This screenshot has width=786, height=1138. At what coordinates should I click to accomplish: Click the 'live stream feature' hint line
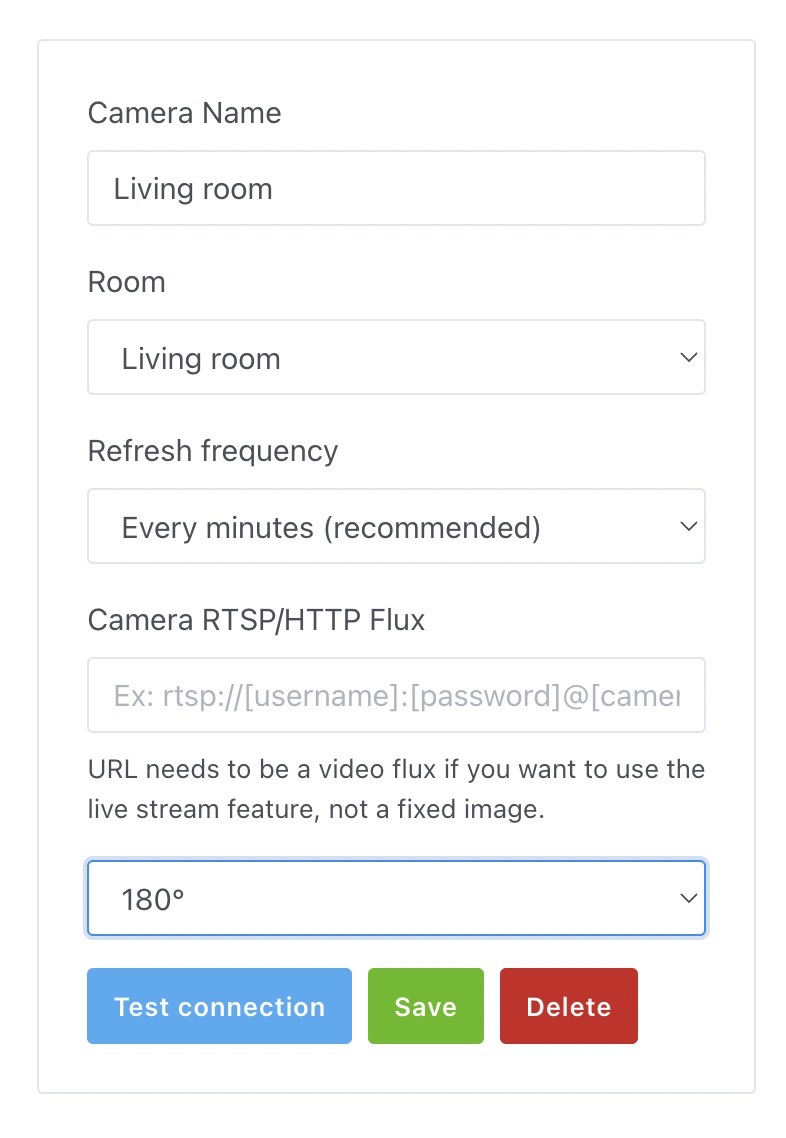click(316, 810)
